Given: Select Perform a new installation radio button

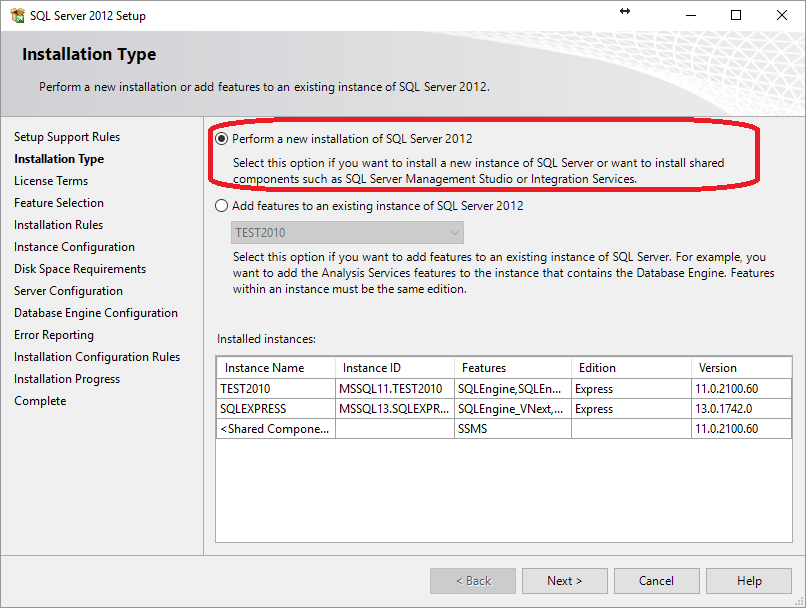Looking at the screenshot, I should click(221, 139).
